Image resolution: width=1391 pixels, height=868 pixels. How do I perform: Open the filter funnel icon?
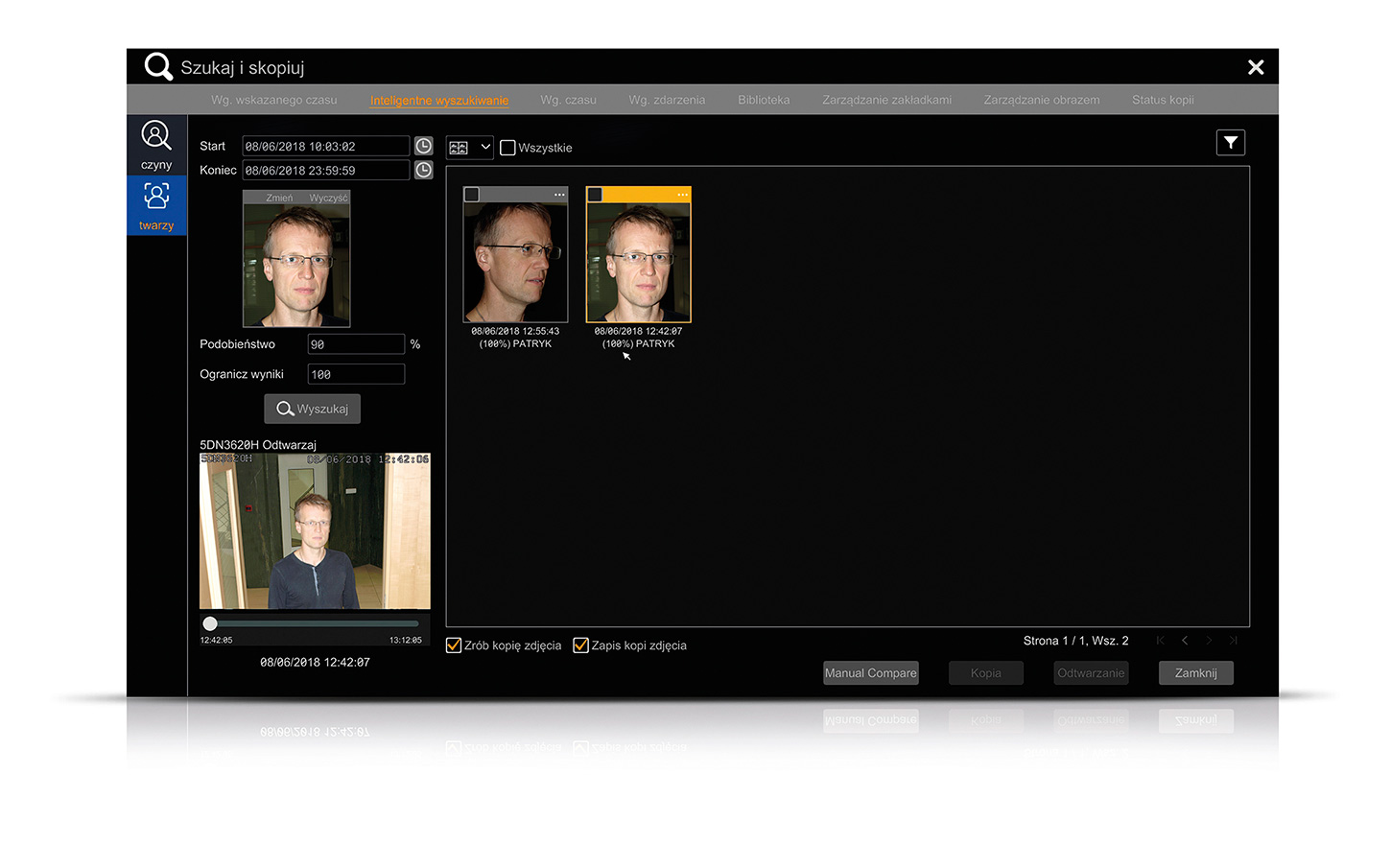click(x=1231, y=143)
